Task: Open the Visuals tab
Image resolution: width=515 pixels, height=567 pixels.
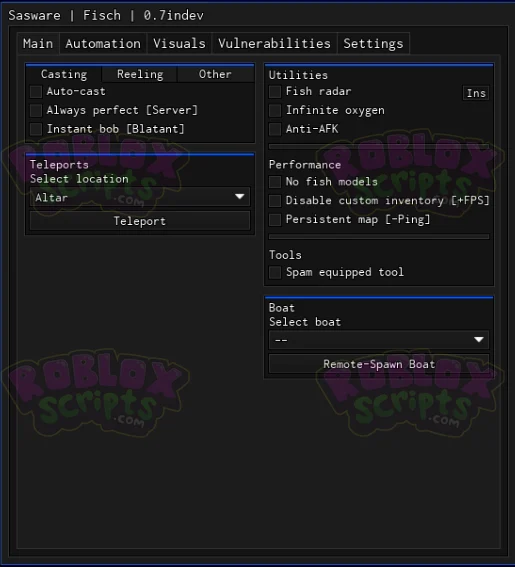Action: coord(179,44)
